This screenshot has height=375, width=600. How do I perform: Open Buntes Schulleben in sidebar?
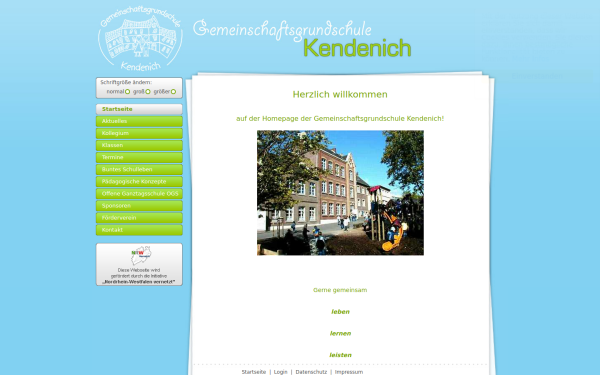click(x=139, y=170)
